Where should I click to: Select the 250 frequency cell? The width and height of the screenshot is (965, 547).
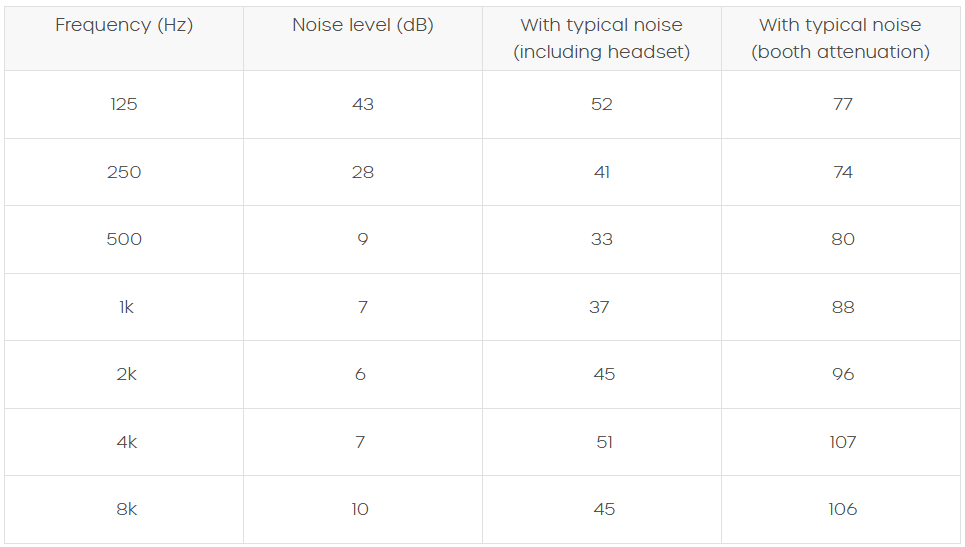coord(124,172)
